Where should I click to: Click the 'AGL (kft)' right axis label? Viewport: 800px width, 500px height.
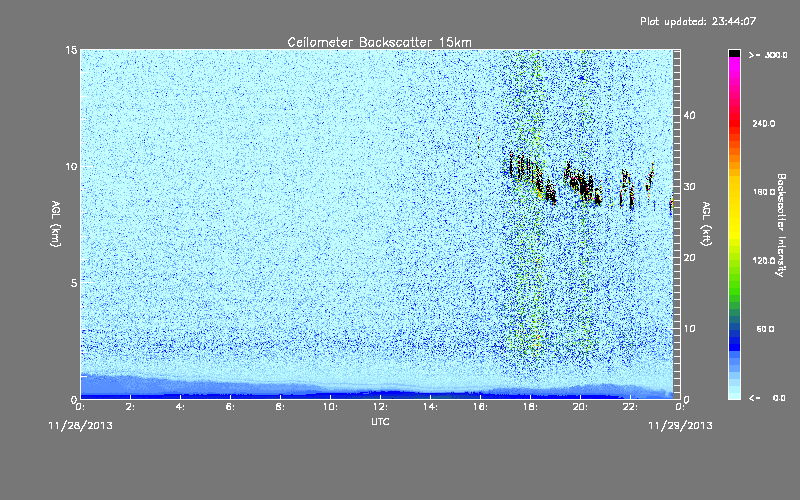(706, 223)
